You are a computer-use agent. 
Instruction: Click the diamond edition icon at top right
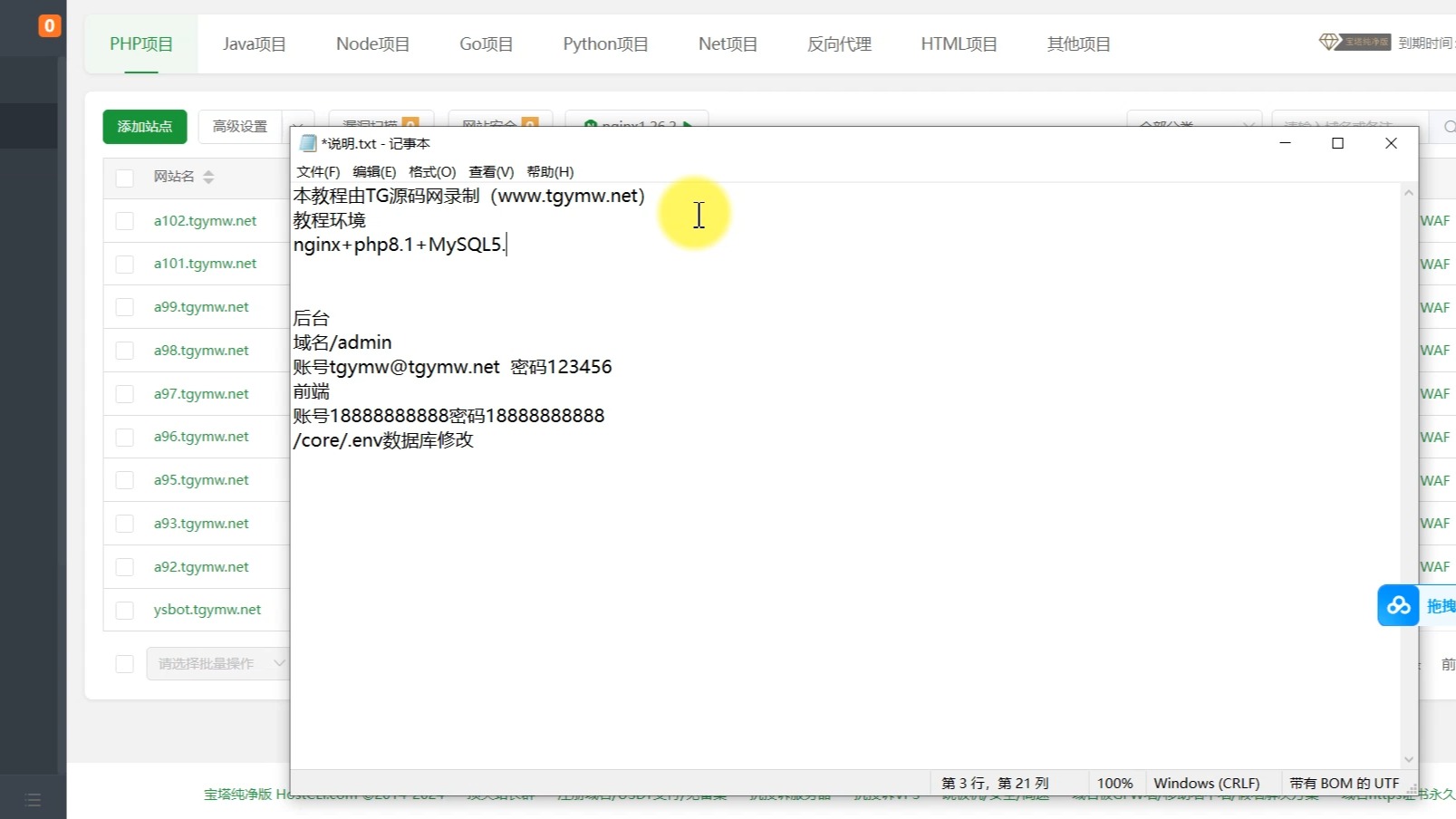tap(1328, 43)
